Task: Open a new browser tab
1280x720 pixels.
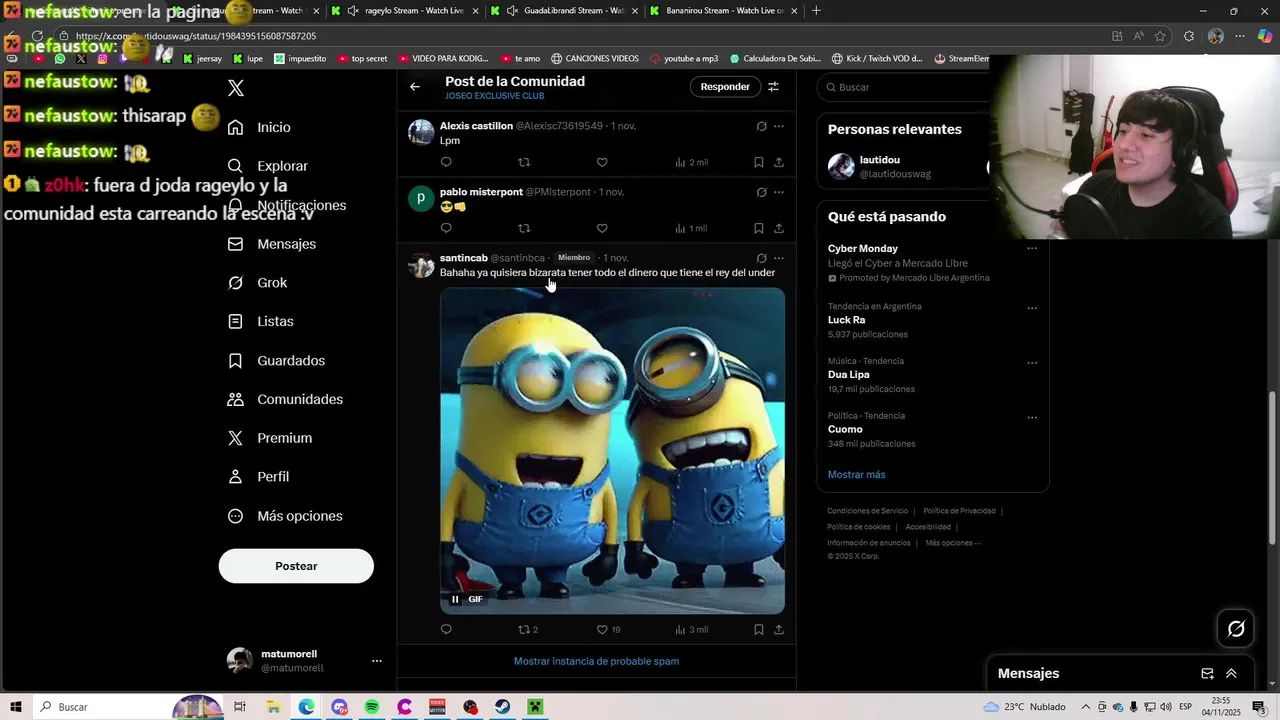Action: pos(816,11)
